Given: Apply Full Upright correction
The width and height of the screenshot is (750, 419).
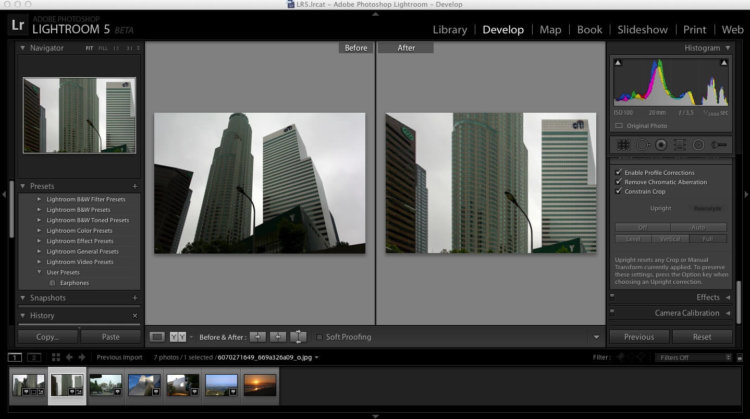Looking at the screenshot, I should pos(708,239).
